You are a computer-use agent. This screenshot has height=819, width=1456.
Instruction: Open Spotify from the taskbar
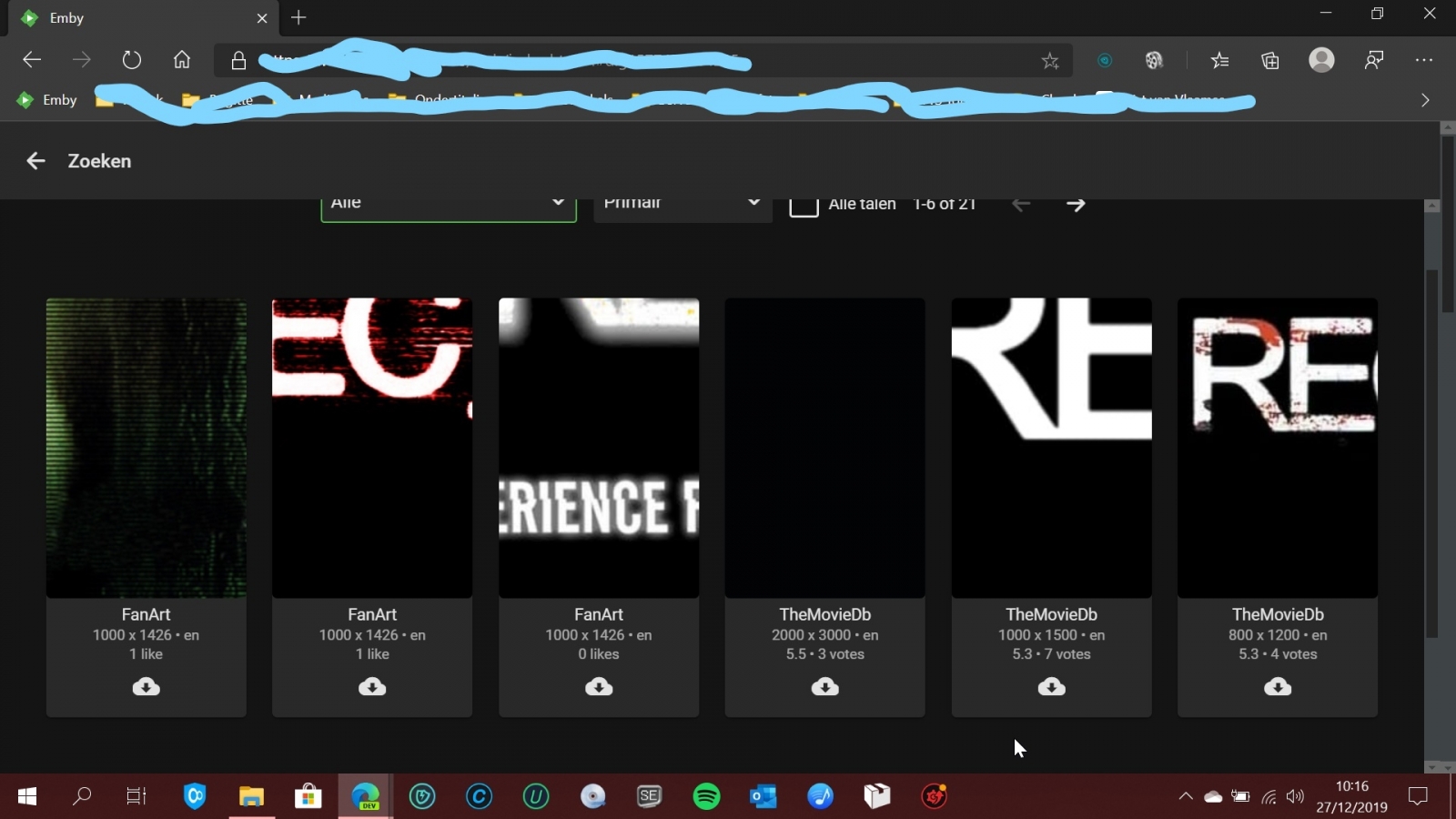(x=706, y=797)
